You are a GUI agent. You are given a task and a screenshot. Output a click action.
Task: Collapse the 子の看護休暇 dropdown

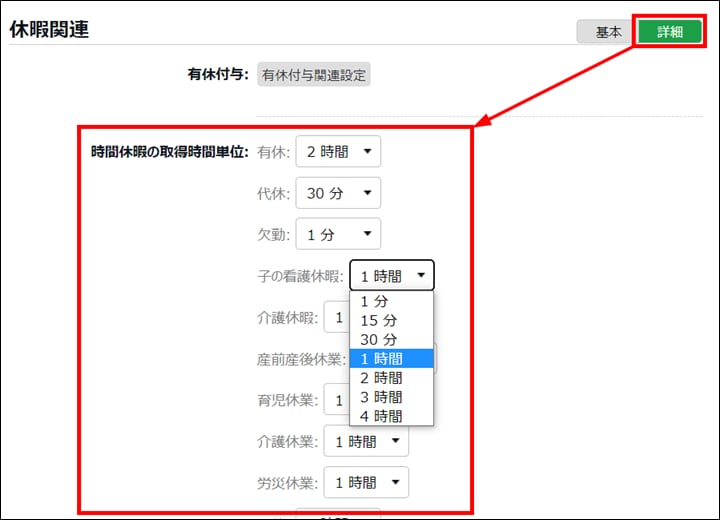[x=391, y=277]
